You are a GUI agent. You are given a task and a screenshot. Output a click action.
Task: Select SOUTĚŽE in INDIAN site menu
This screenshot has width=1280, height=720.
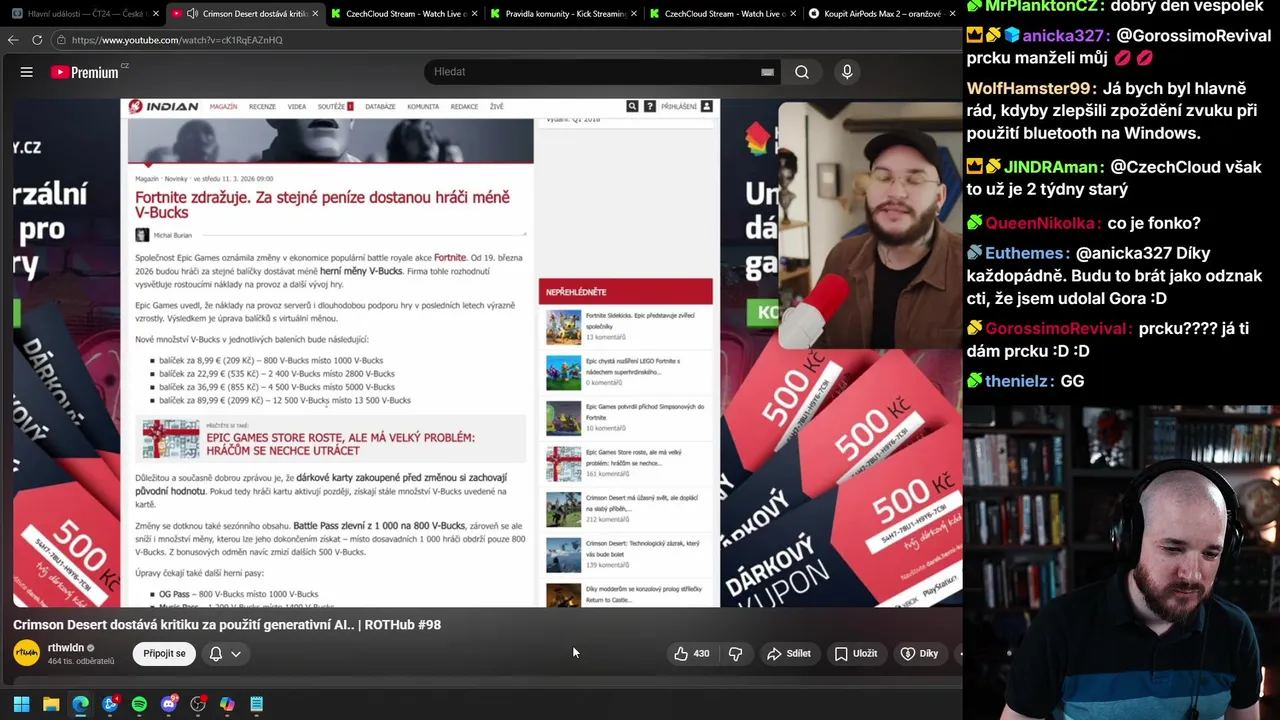pos(331,106)
